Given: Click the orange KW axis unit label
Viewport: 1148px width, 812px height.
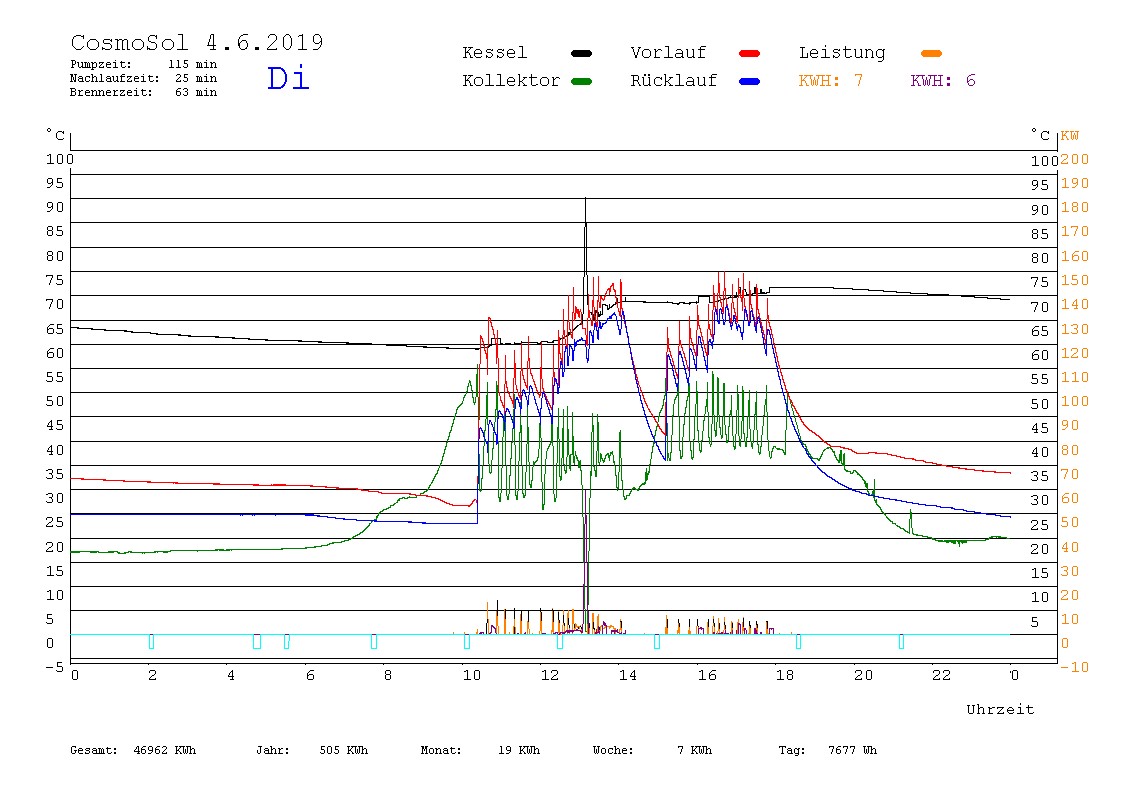Looking at the screenshot, I should point(1070,135).
